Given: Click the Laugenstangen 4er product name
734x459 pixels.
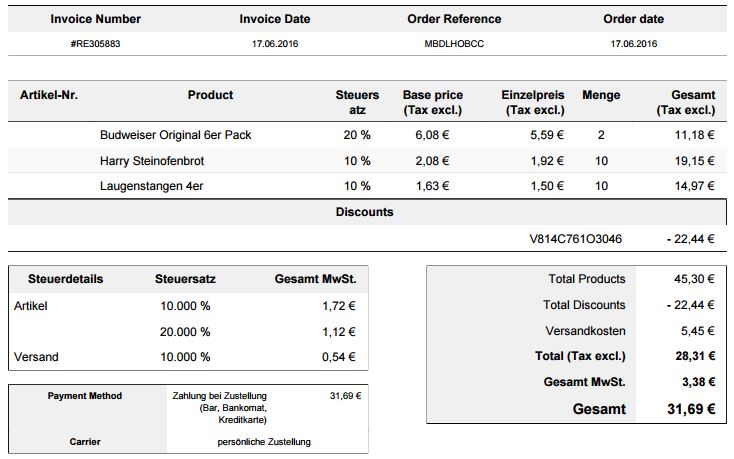Looking at the screenshot, I should tap(153, 186).
